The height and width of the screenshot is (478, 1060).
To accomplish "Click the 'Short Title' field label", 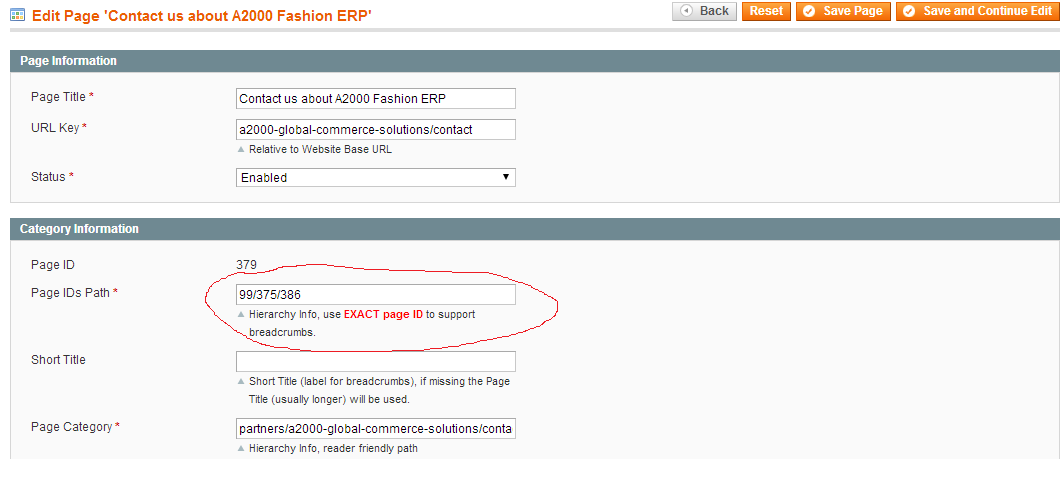I will pos(58,360).
